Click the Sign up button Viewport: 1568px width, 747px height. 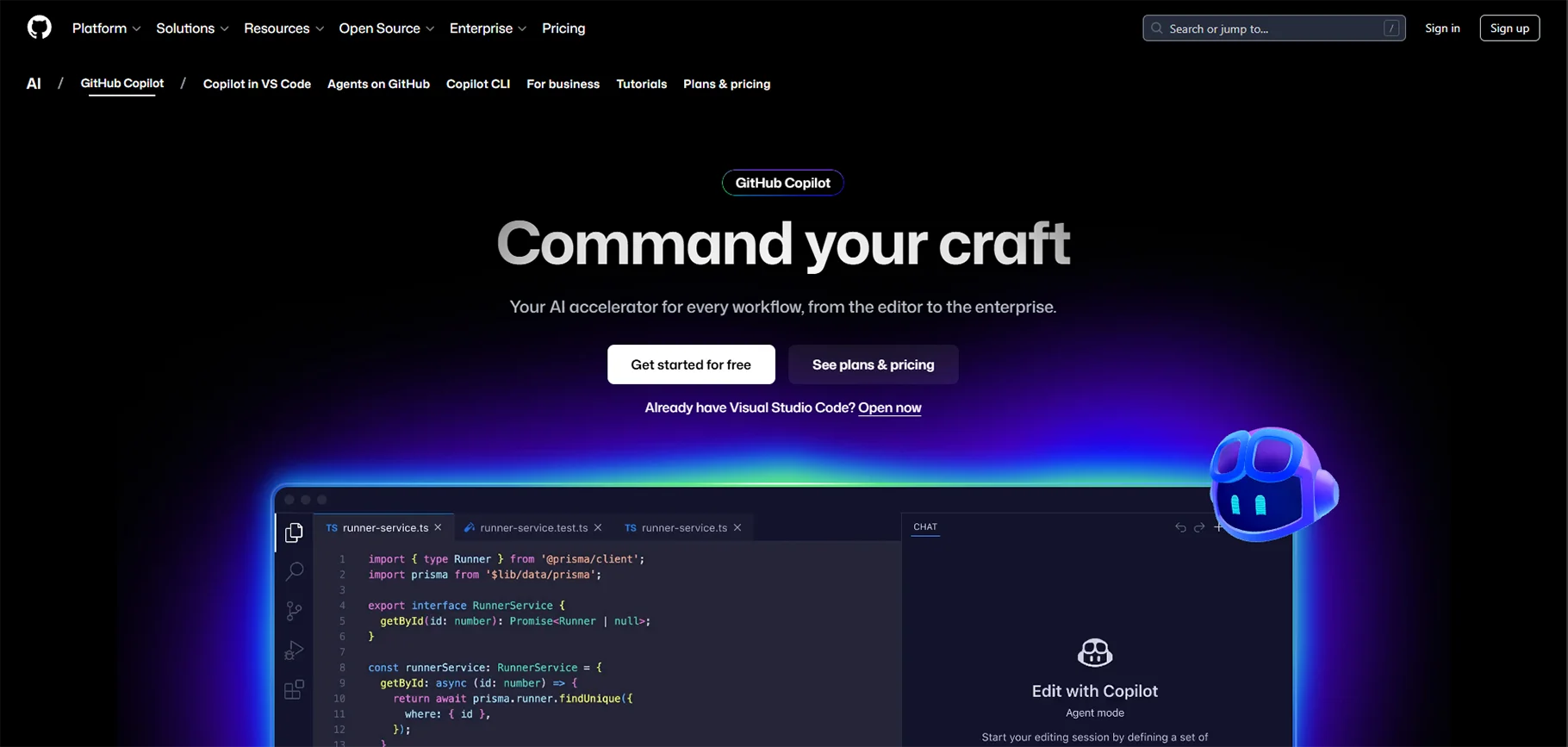(1509, 28)
